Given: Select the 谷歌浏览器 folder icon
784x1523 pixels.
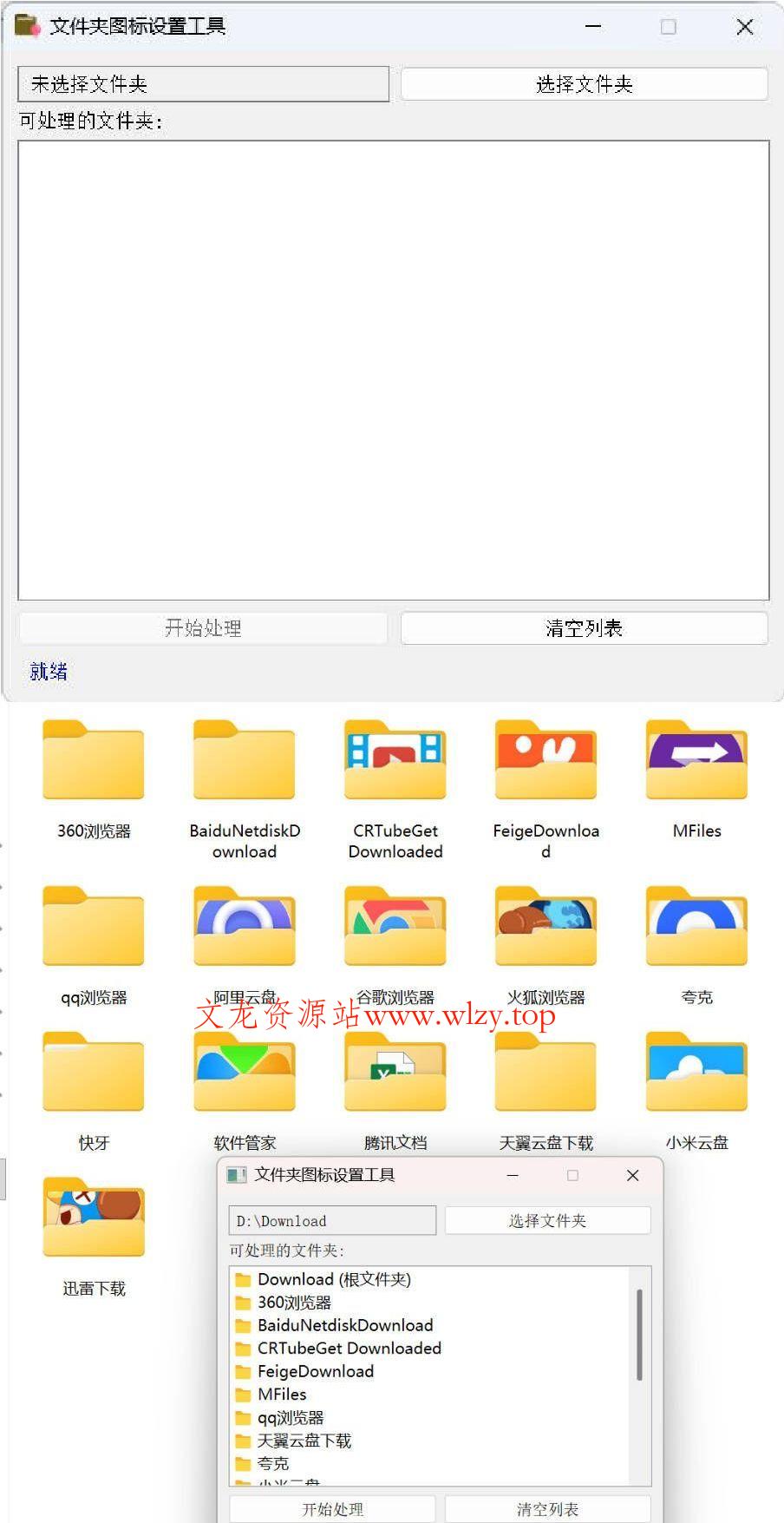Looking at the screenshot, I should point(395,926).
